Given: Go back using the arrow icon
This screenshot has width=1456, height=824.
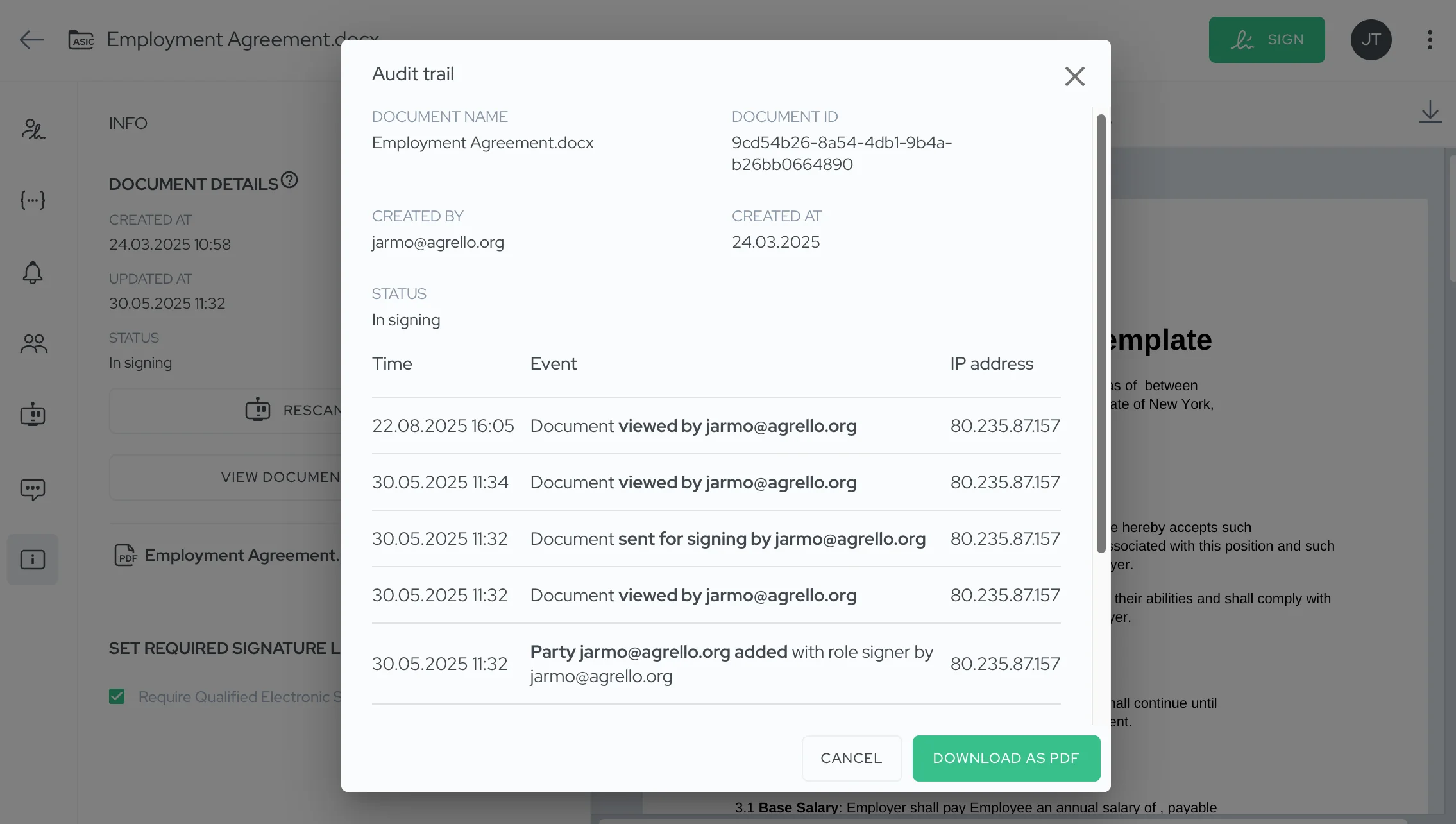Looking at the screenshot, I should [x=31, y=40].
